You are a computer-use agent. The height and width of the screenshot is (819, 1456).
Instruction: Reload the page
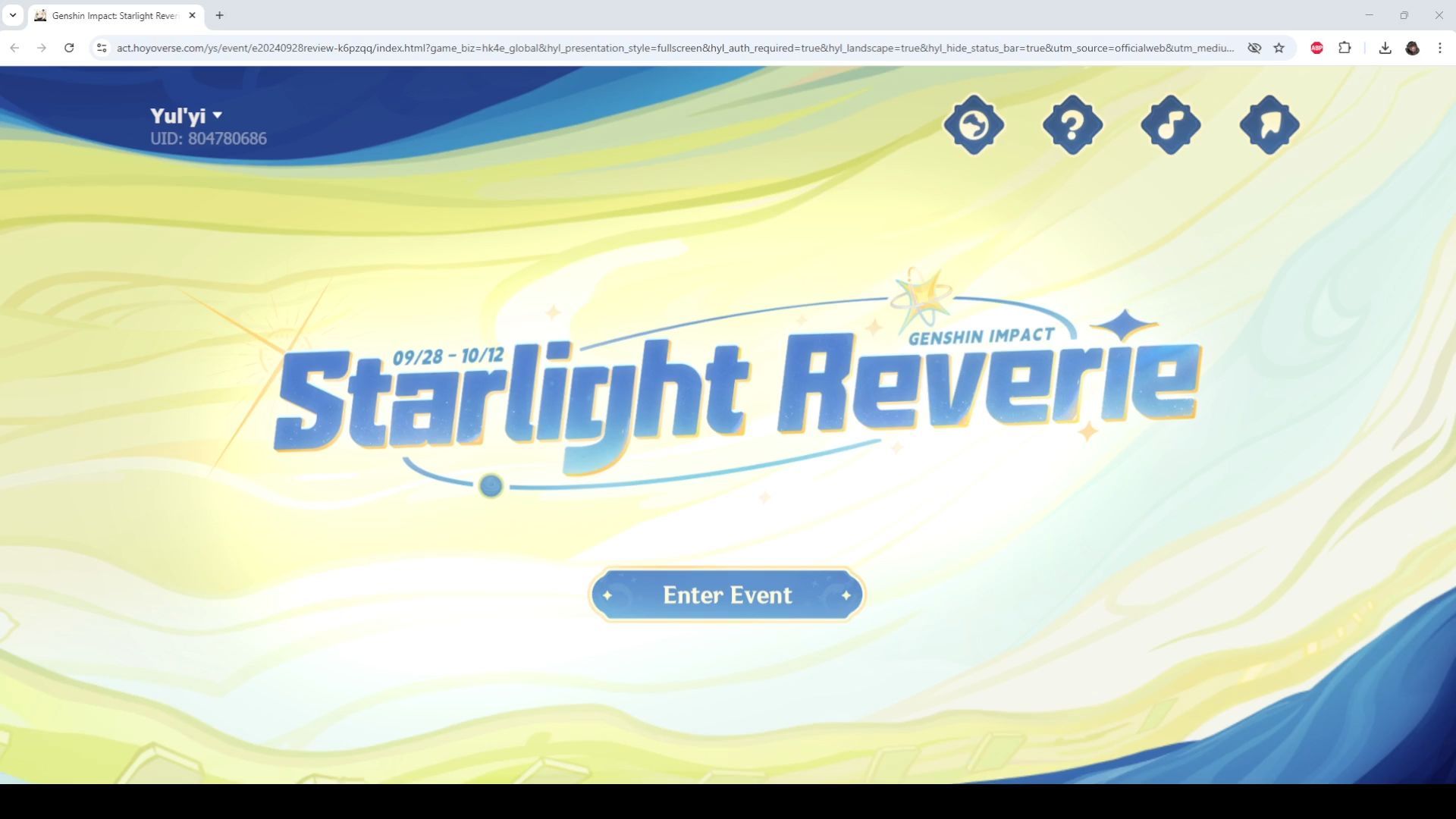point(69,48)
